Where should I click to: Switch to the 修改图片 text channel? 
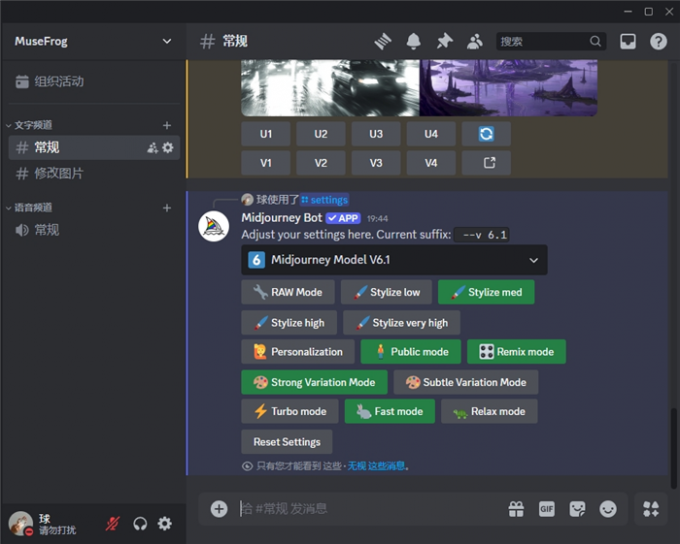(94, 174)
